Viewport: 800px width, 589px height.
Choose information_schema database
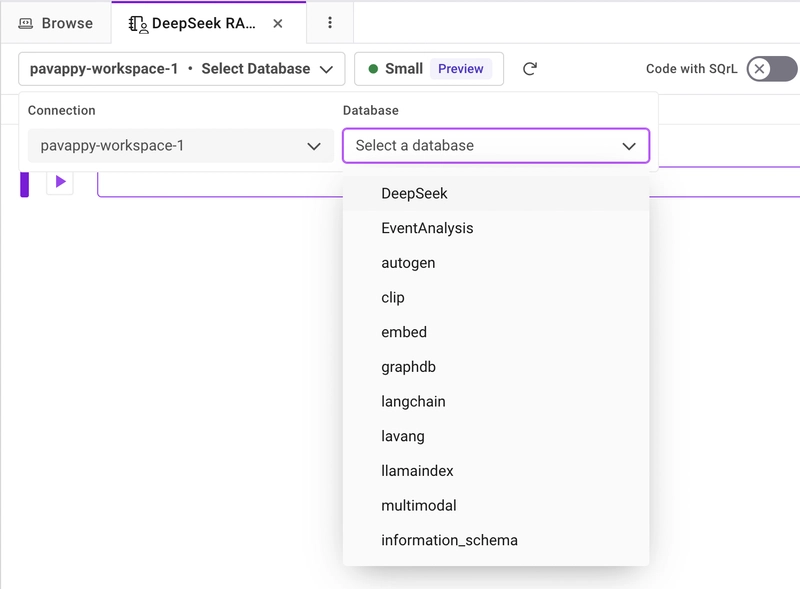click(x=496, y=540)
